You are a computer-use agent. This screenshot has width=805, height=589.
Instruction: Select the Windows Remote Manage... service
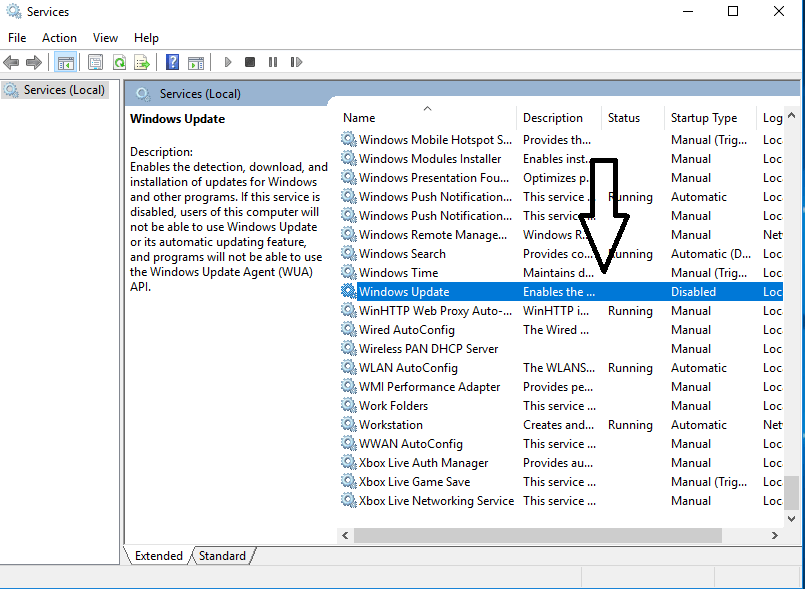coord(433,235)
